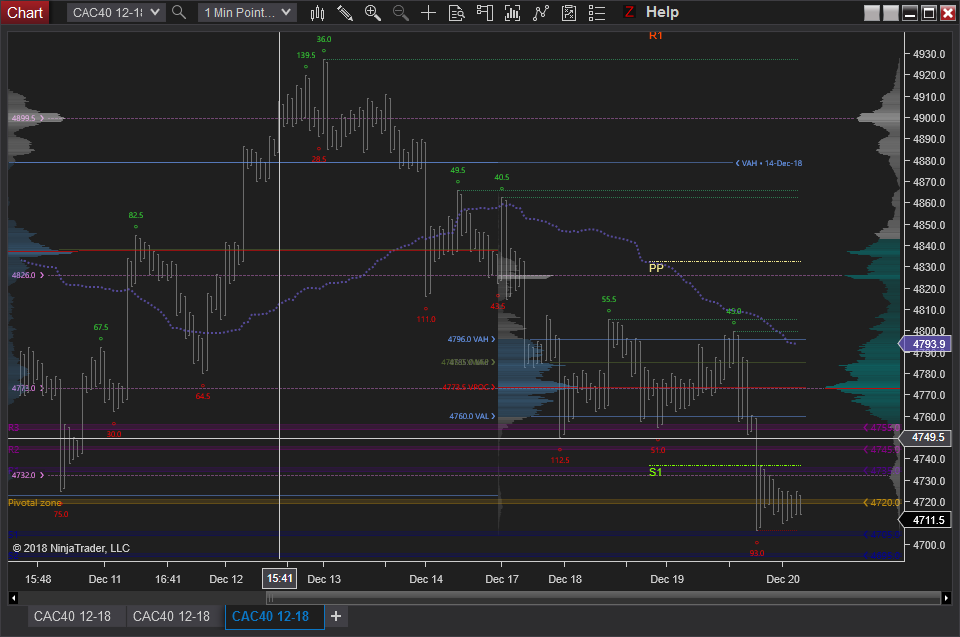Click the Pivotal zone label

click(35, 503)
